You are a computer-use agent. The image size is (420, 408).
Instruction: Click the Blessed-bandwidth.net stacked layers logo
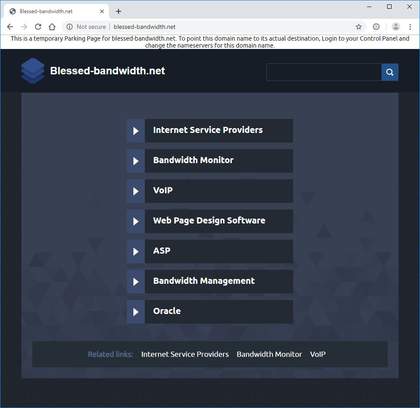(x=32, y=71)
